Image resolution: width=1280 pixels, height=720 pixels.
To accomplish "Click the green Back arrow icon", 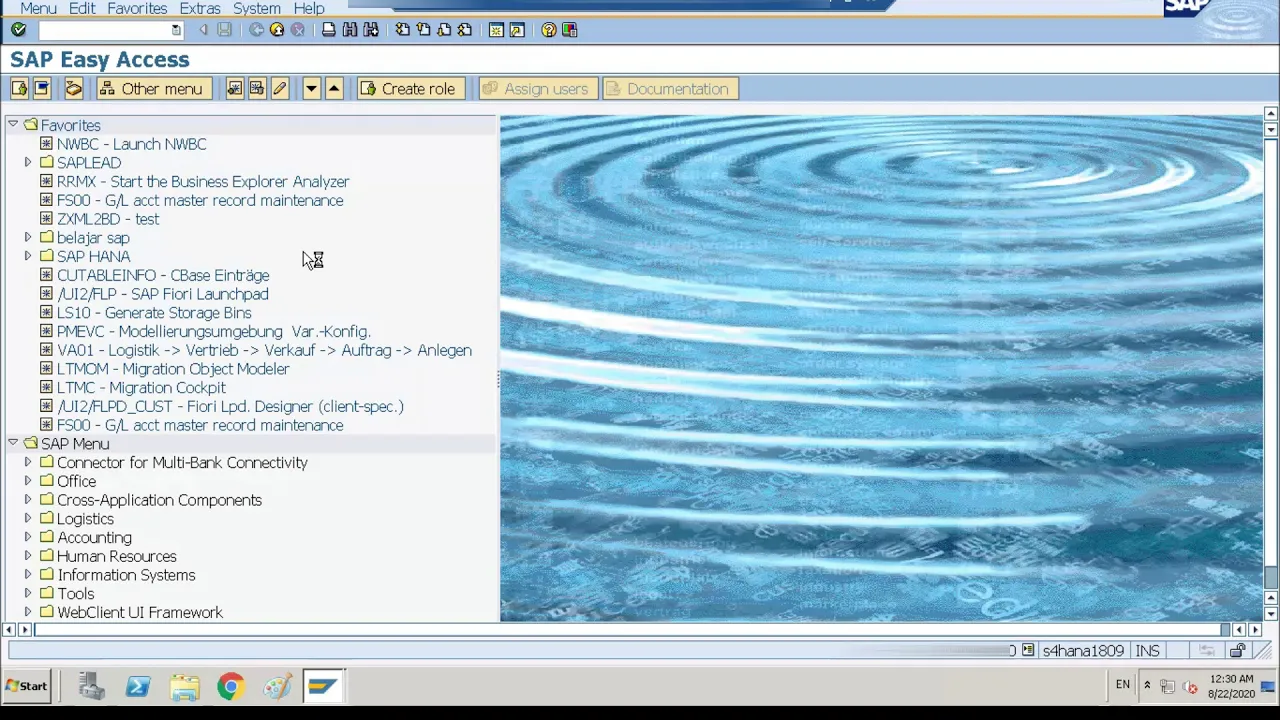I will point(256,30).
